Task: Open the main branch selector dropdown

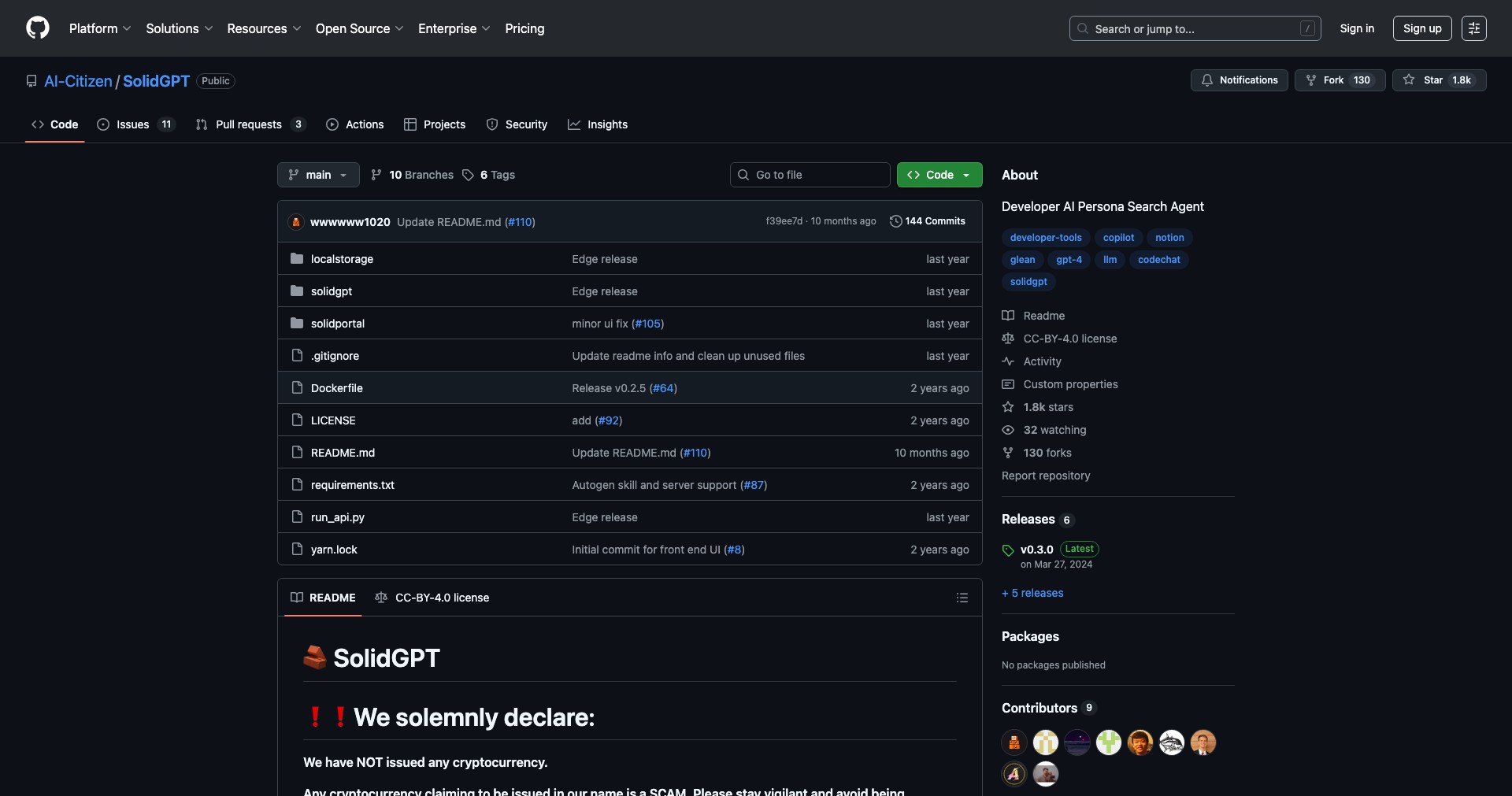Action: [x=318, y=175]
